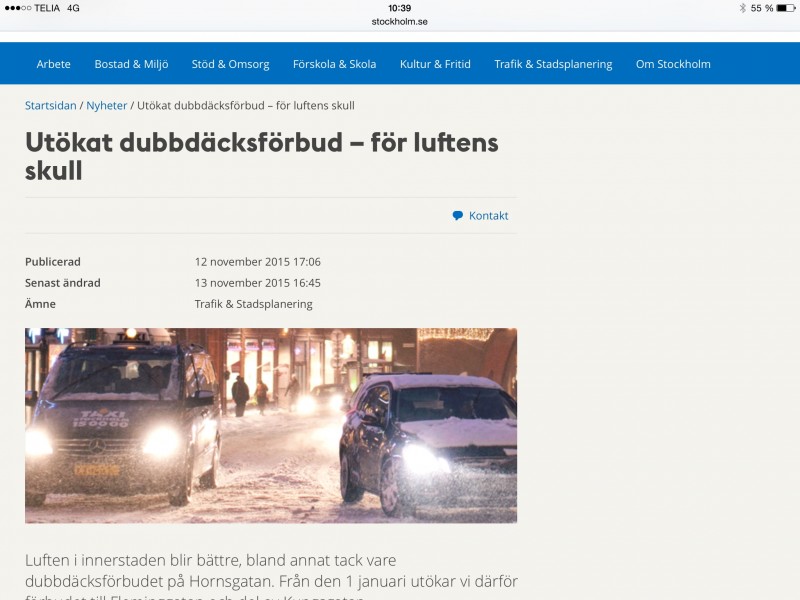Click the Ämne value Trafik & Stadsplanering

[254, 304]
